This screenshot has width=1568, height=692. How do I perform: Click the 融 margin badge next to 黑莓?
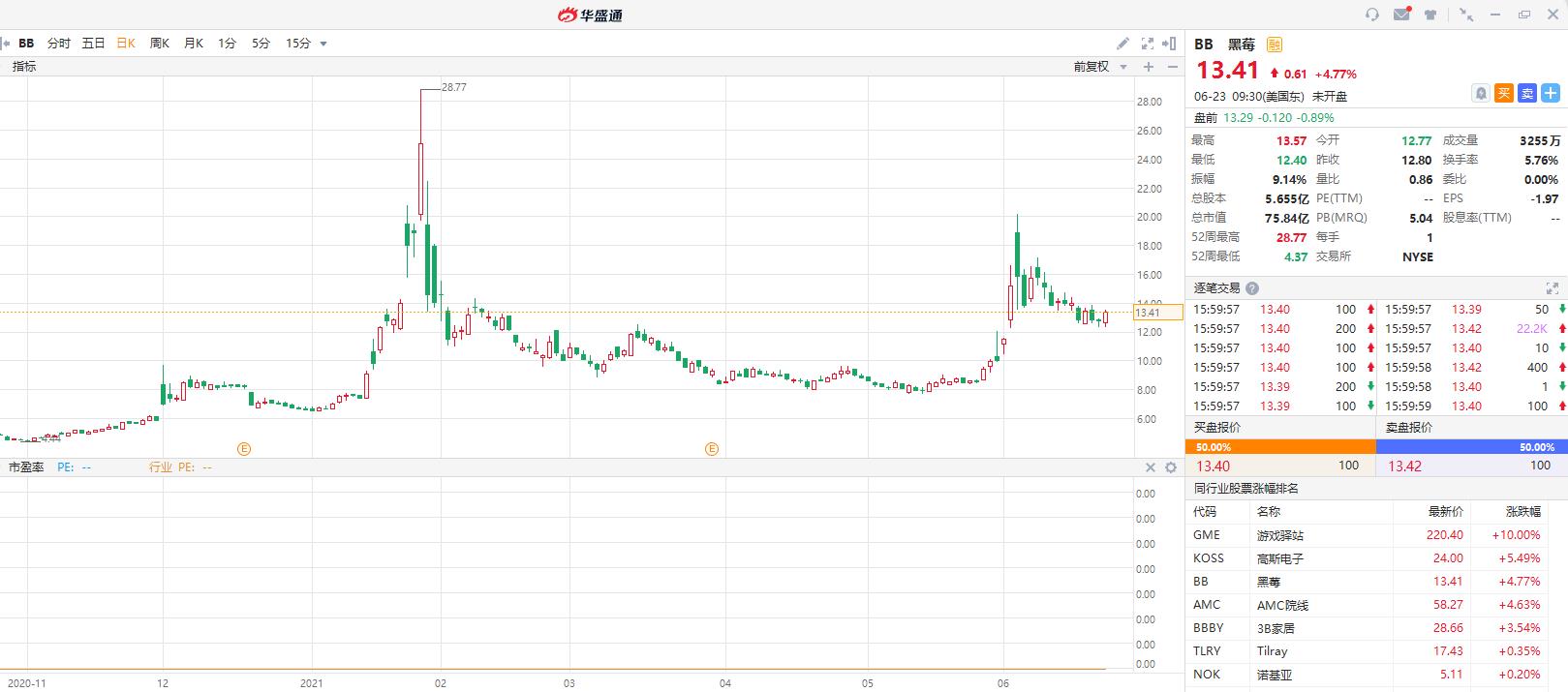pos(1274,45)
